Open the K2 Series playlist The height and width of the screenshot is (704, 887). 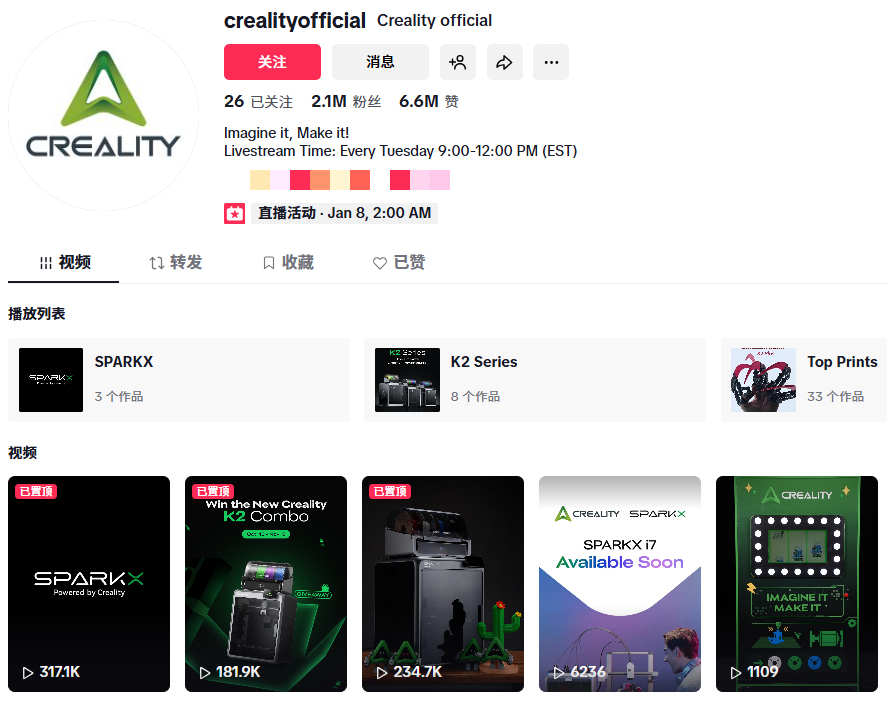(535, 380)
